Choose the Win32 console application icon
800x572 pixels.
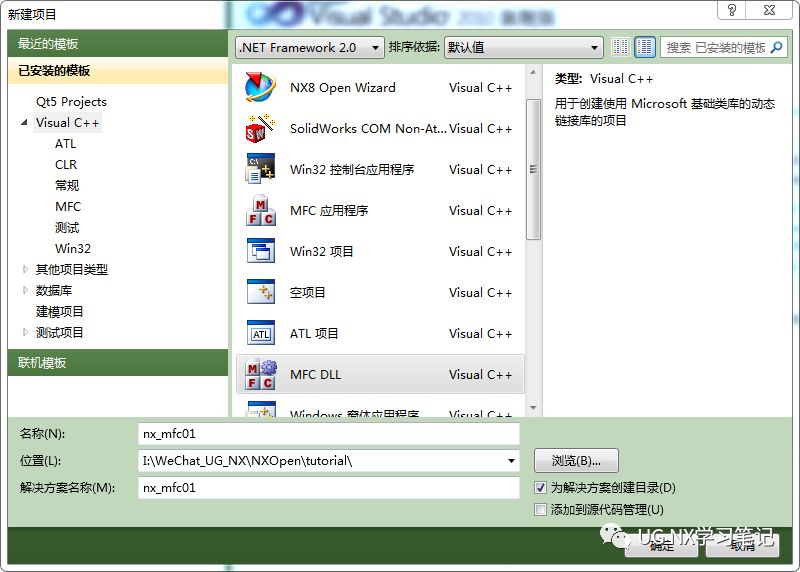(x=261, y=169)
